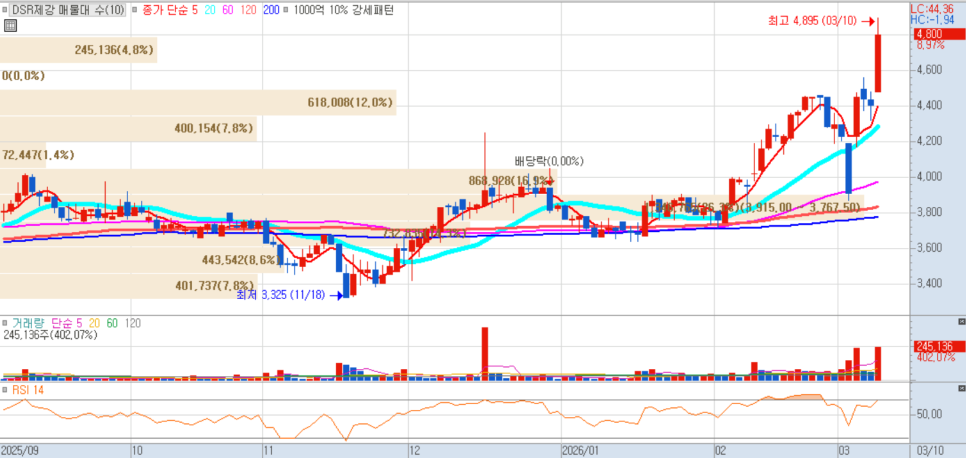Click the salmon 120-period price MA legend

[248, 10]
